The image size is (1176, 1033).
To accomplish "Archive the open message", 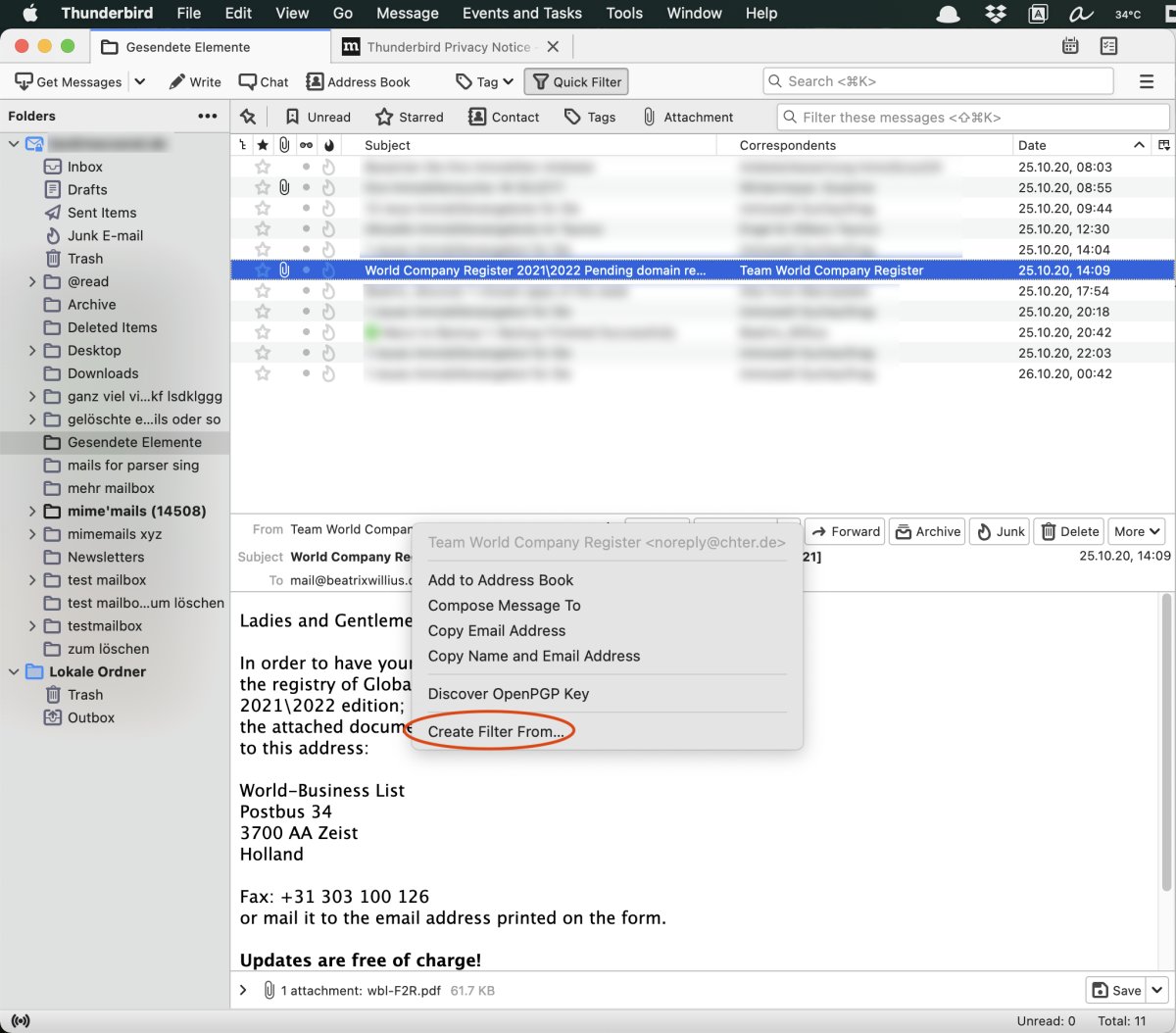I will (x=927, y=531).
